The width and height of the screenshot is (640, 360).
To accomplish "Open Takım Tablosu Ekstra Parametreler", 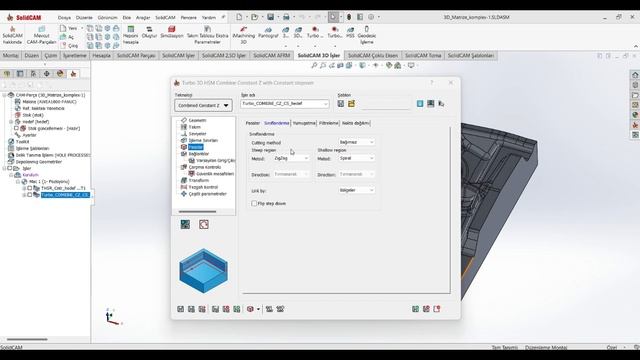I will point(207,35).
